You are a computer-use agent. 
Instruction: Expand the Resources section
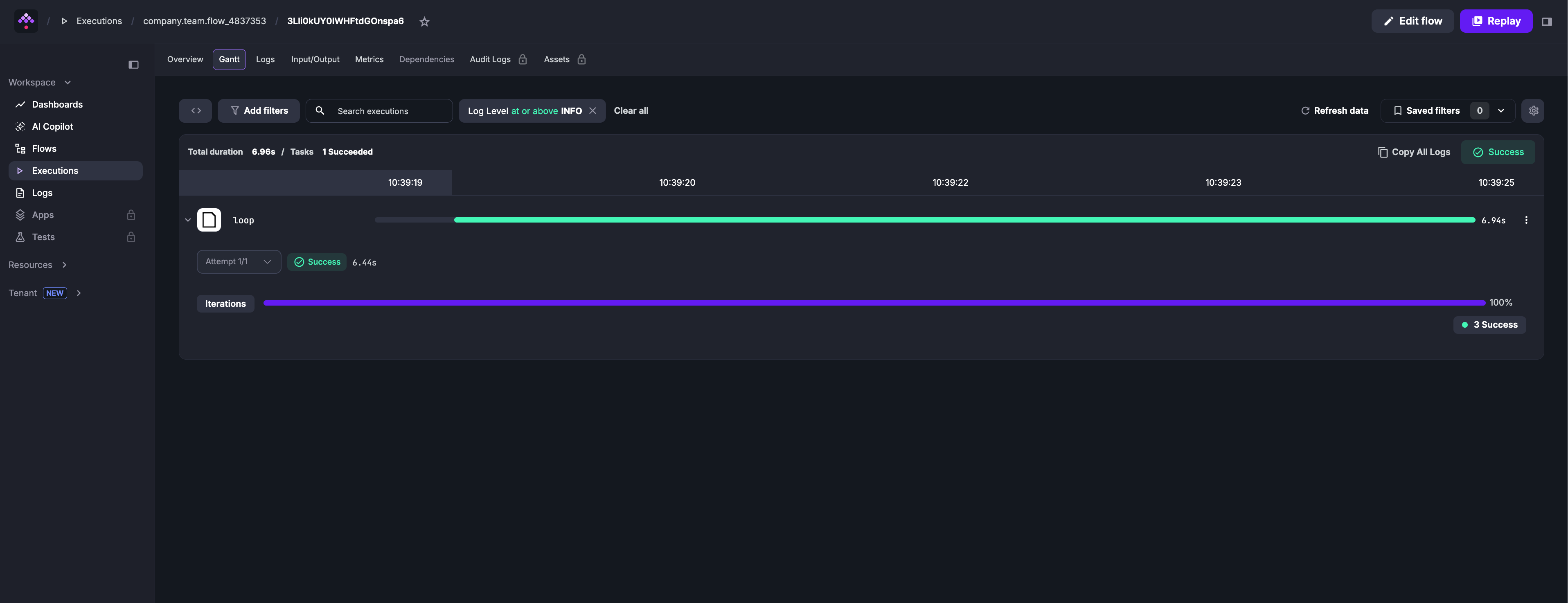(38, 265)
